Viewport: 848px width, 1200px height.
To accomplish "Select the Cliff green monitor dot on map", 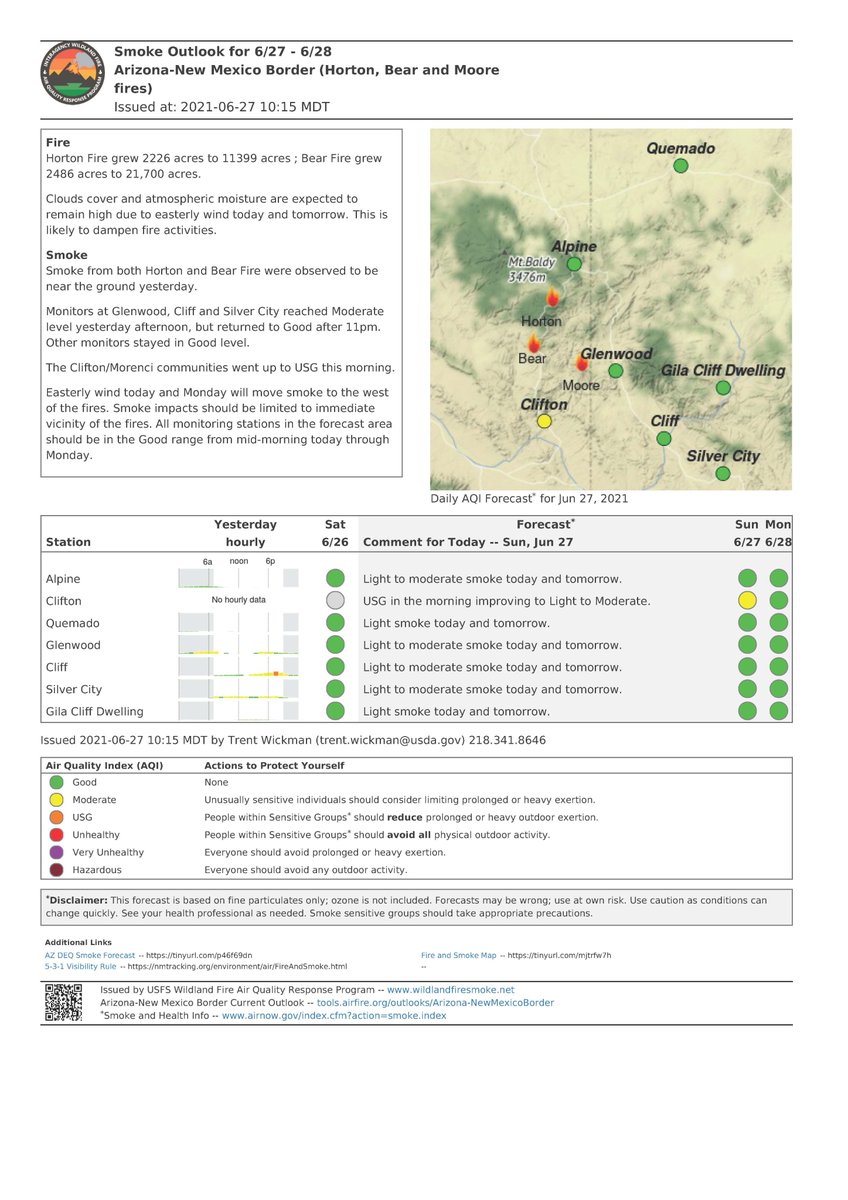I will [664, 438].
